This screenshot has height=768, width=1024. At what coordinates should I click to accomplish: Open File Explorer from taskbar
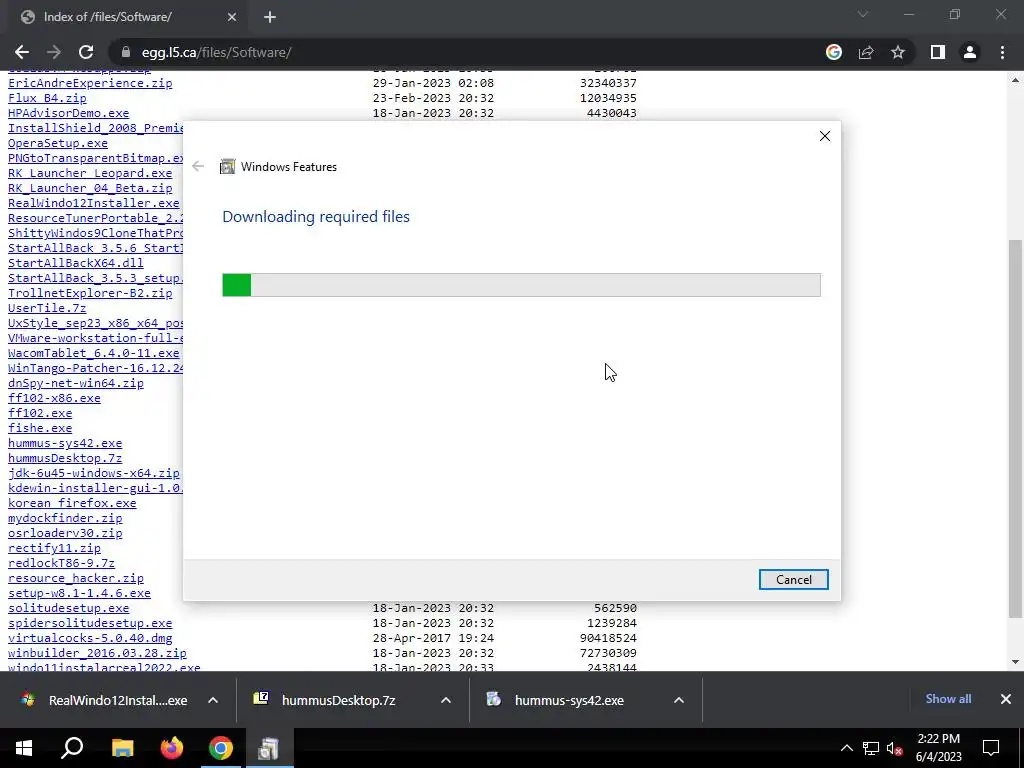122,748
